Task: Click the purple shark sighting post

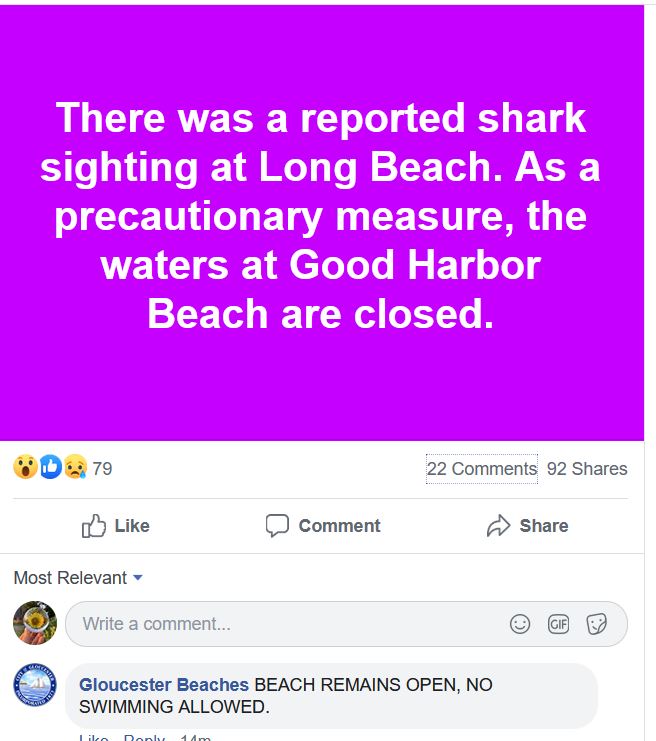Action: click(x=322, y=222)
